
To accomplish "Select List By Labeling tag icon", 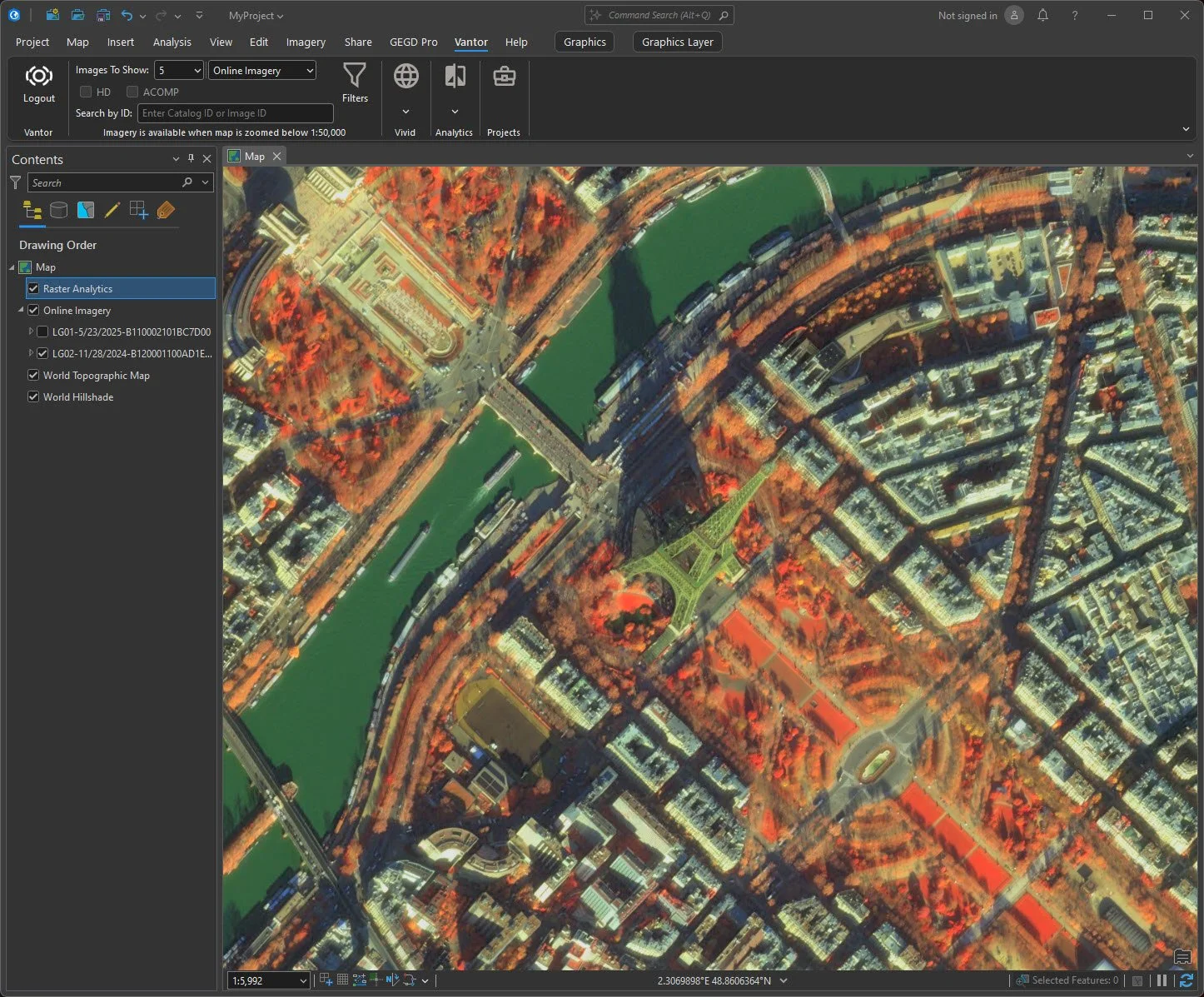I will (166, 211).
